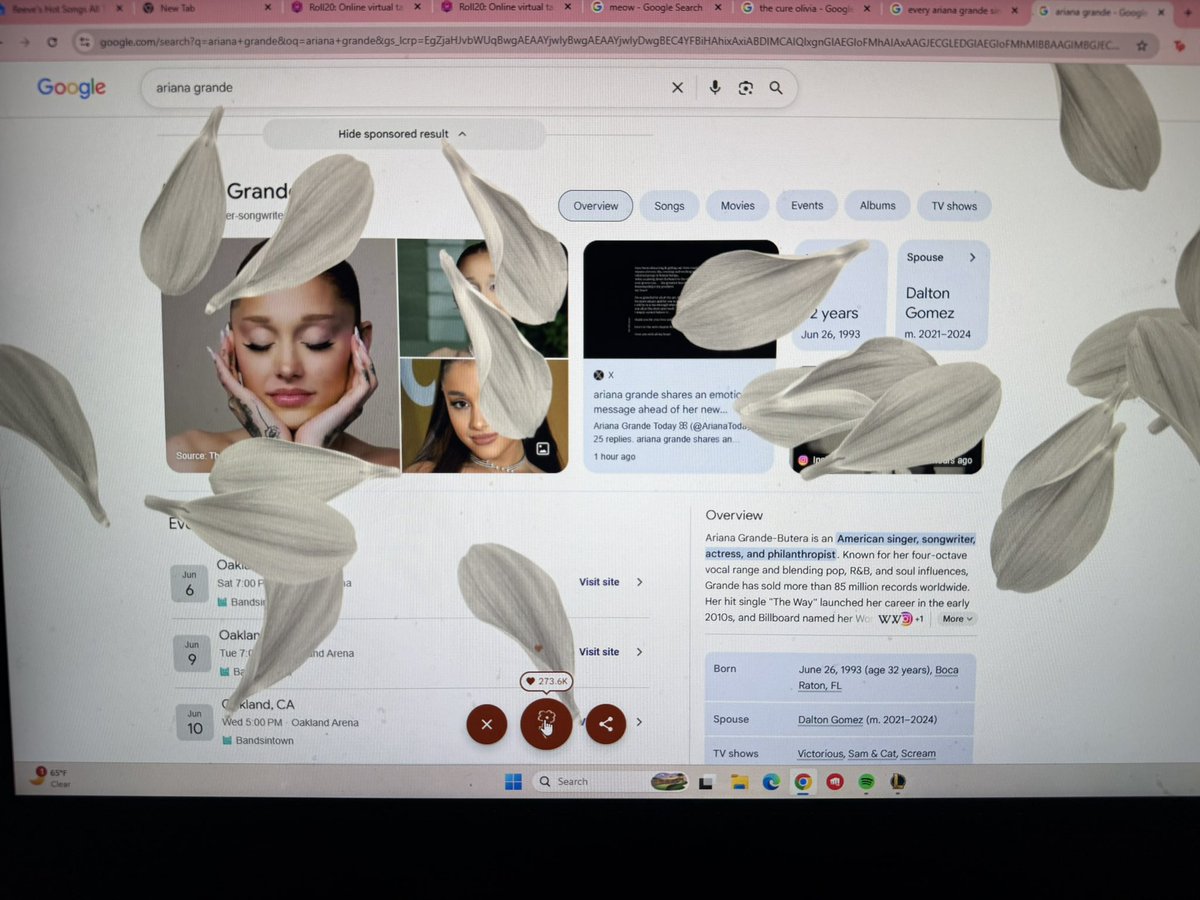Visit site for the Jun 9 event

pos(599,652)
